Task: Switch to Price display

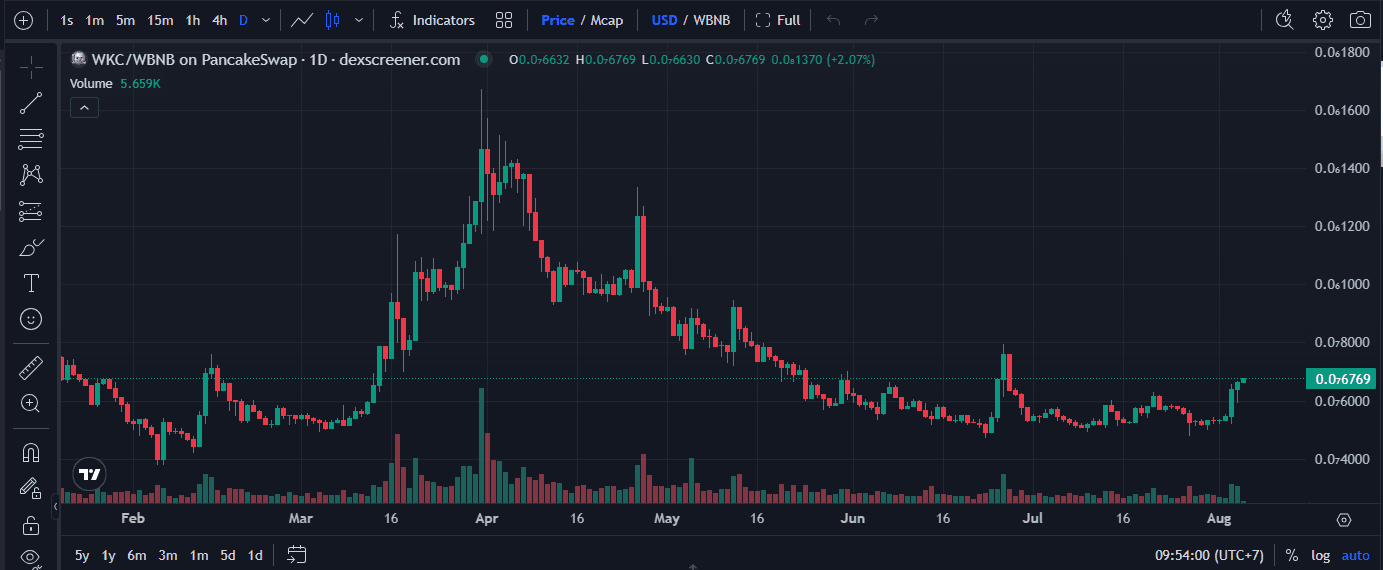Action: pyautogui.click(x=558, y=20)
